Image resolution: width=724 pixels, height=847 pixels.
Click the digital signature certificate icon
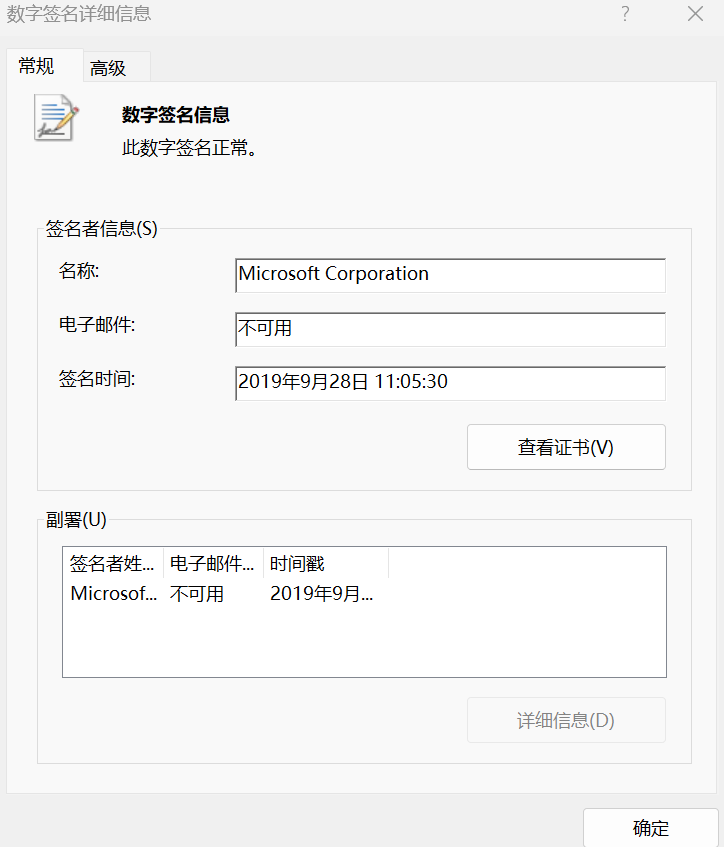pyautogui.click(x=56, y=118)
